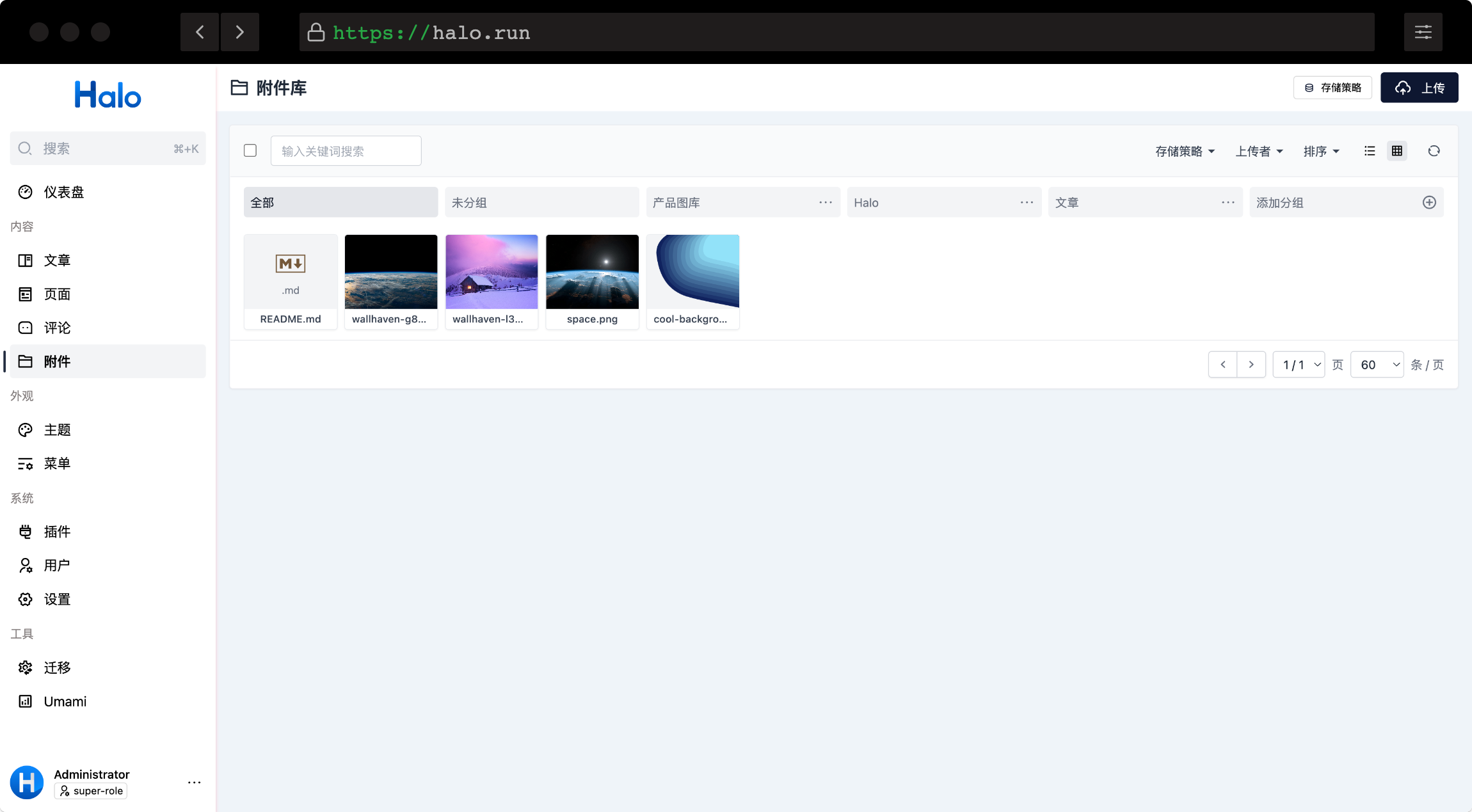Click the upload 上传 button

pyautogui.click(x=1419, y=88)
